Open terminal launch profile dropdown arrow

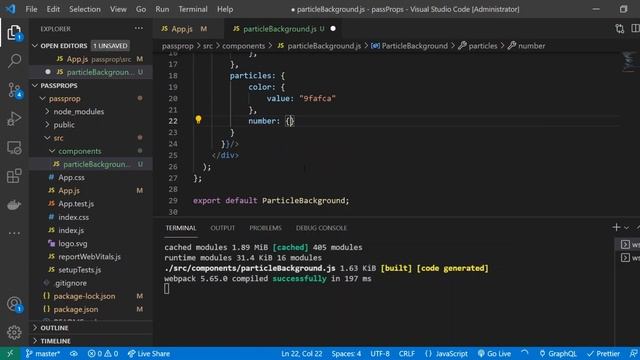click(627, 227)
